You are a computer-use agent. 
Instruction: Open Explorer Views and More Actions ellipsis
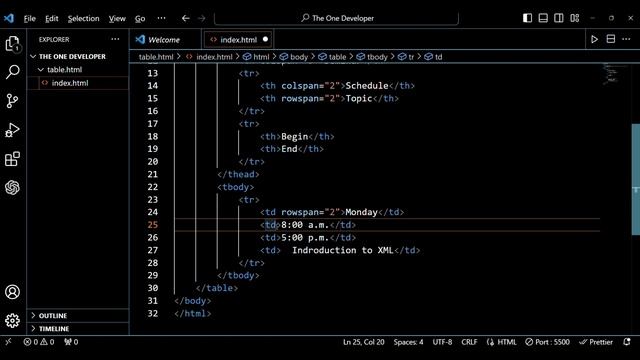[x=116, y=39]
